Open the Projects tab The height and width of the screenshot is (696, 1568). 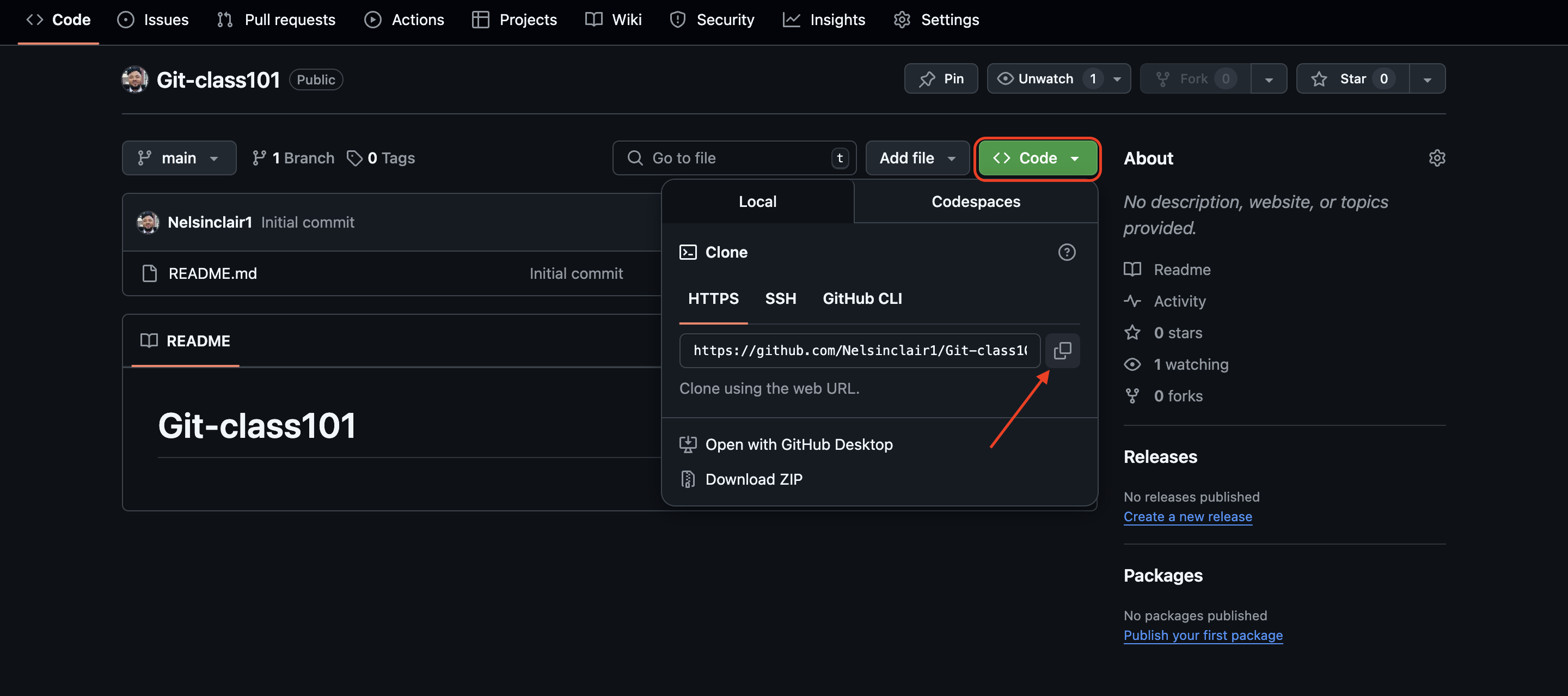514,20
